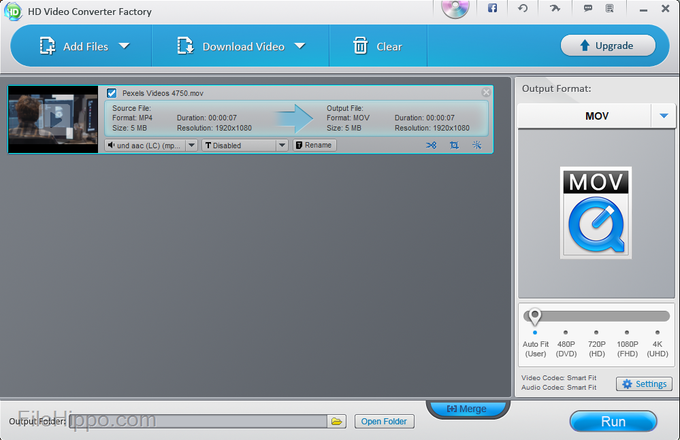Select the 480P (DVD) resolution point
This screenshot has height=440, width=680.
pyautogui.click(x=566, y=332)
